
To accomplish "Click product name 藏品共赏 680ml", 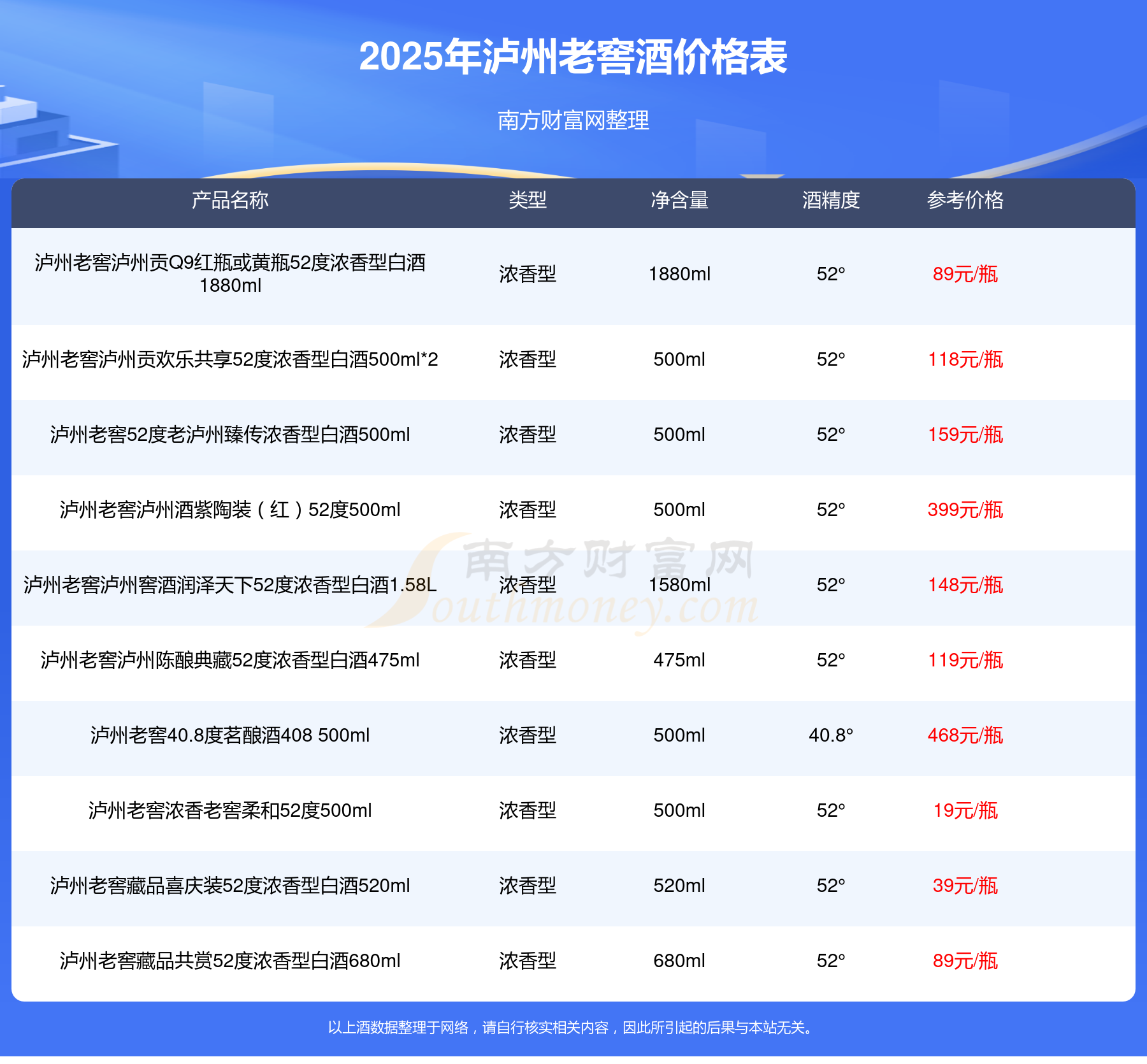I will point(230,961).
